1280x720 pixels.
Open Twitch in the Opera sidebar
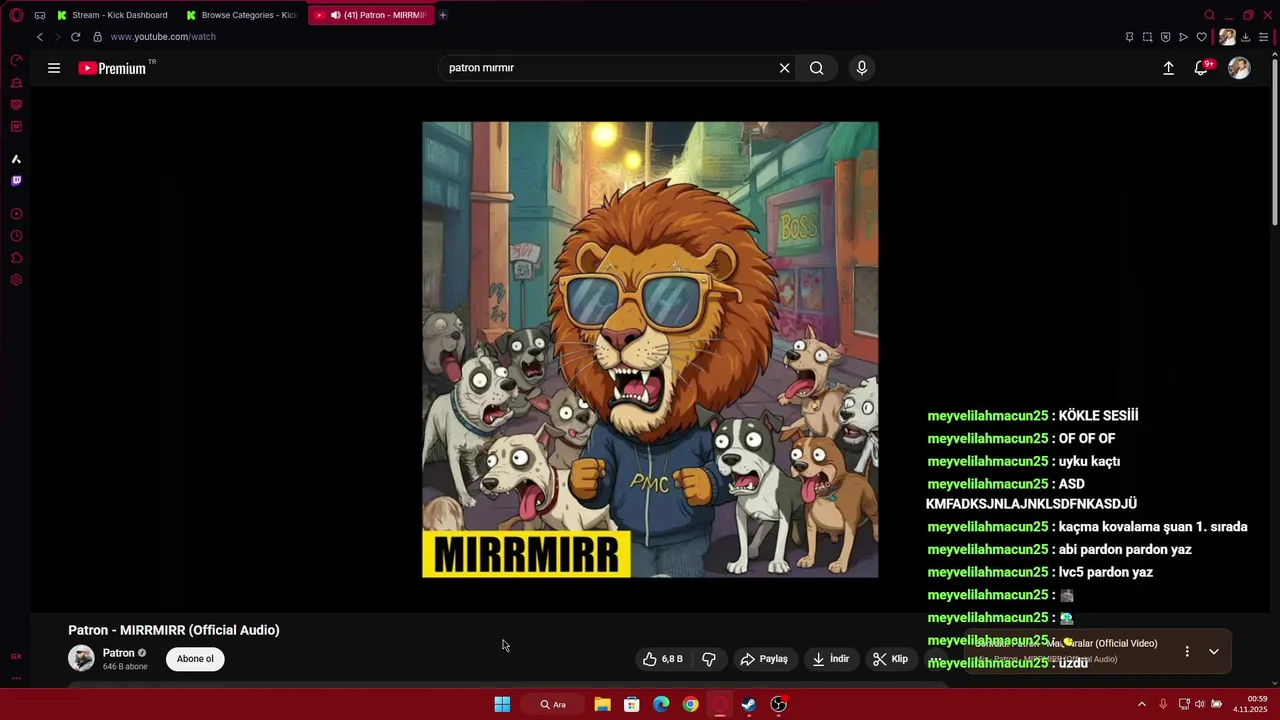(x=16, y=181)
